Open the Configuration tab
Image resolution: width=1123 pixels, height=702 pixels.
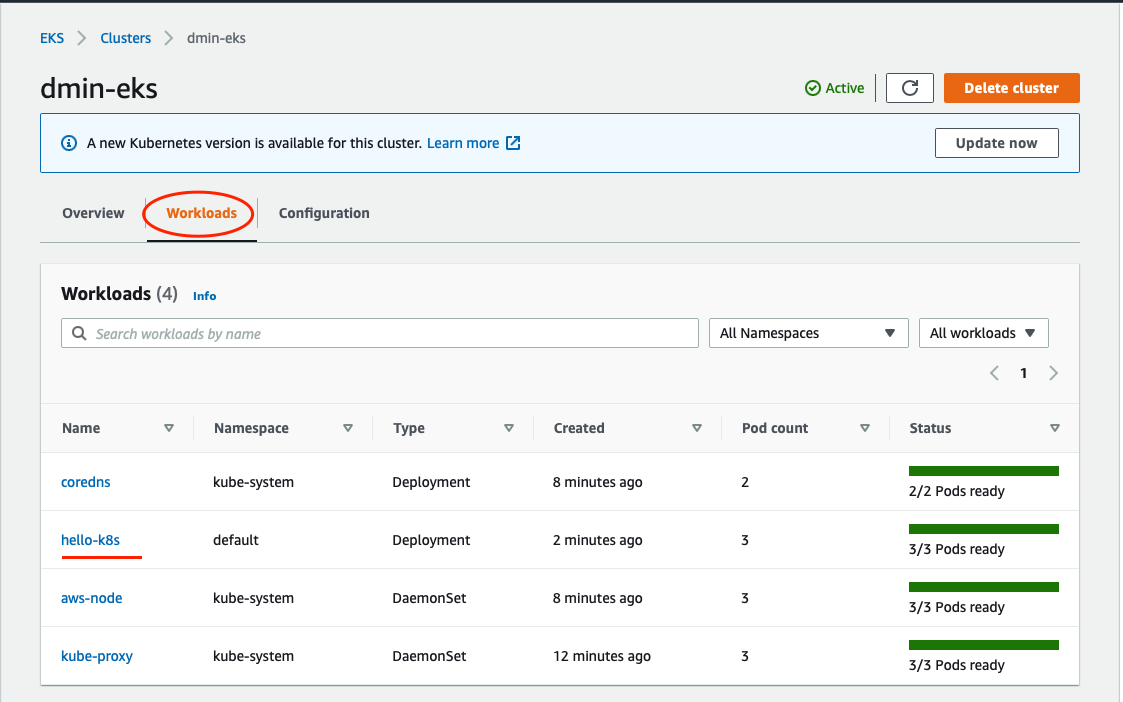coord(324,213)
